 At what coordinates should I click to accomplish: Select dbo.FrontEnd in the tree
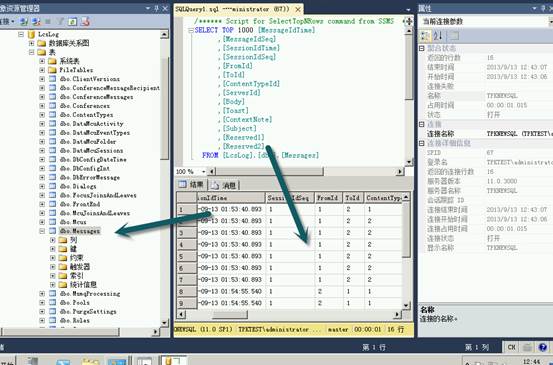[x=80, y=204]
